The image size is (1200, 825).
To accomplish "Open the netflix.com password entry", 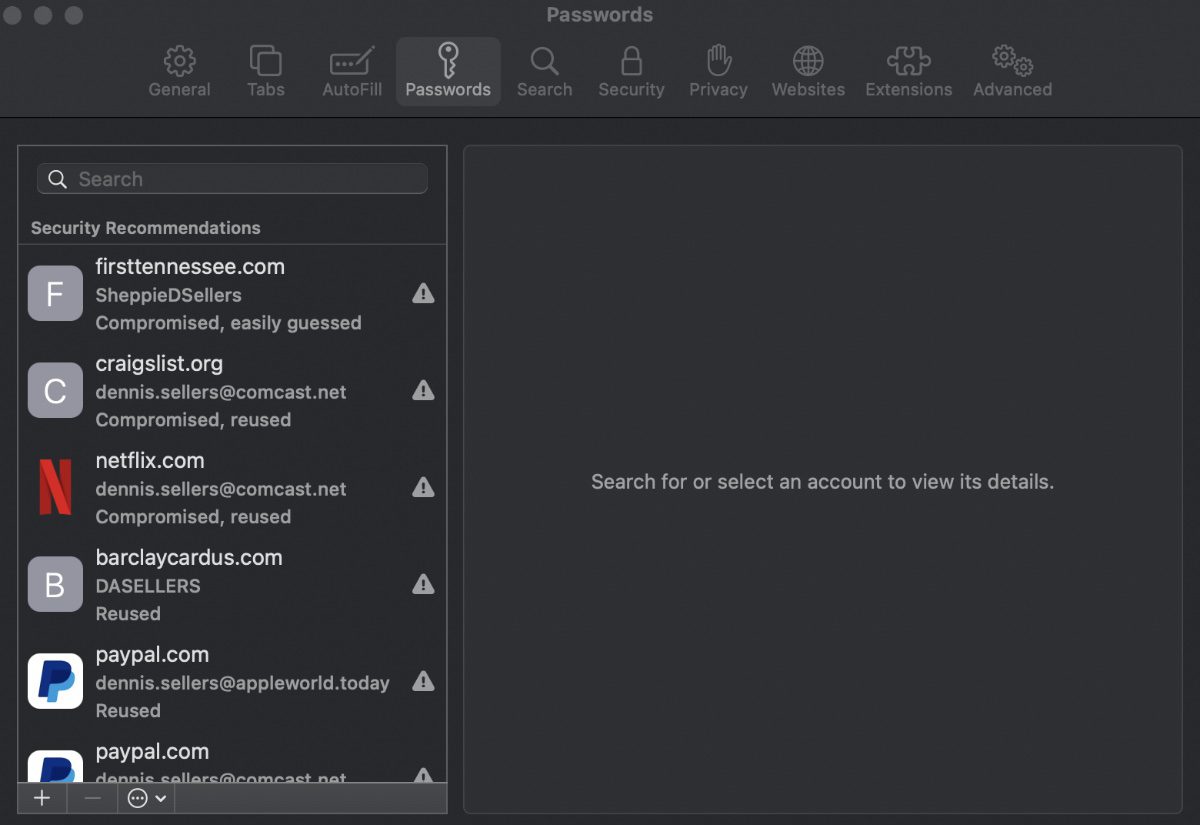I will click(x=230, y=488).
